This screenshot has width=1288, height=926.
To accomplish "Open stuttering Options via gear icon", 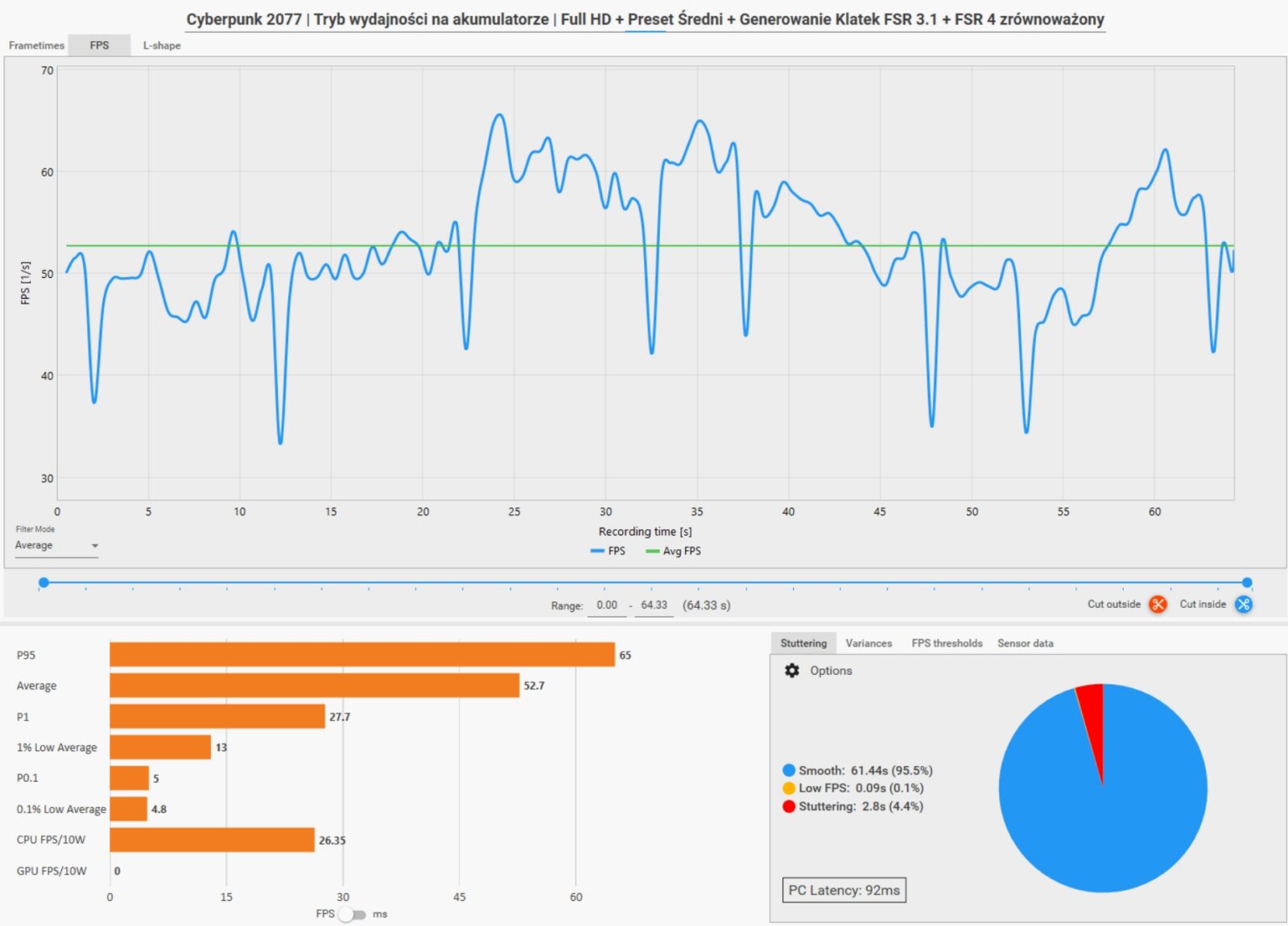I will pos(792,671).
